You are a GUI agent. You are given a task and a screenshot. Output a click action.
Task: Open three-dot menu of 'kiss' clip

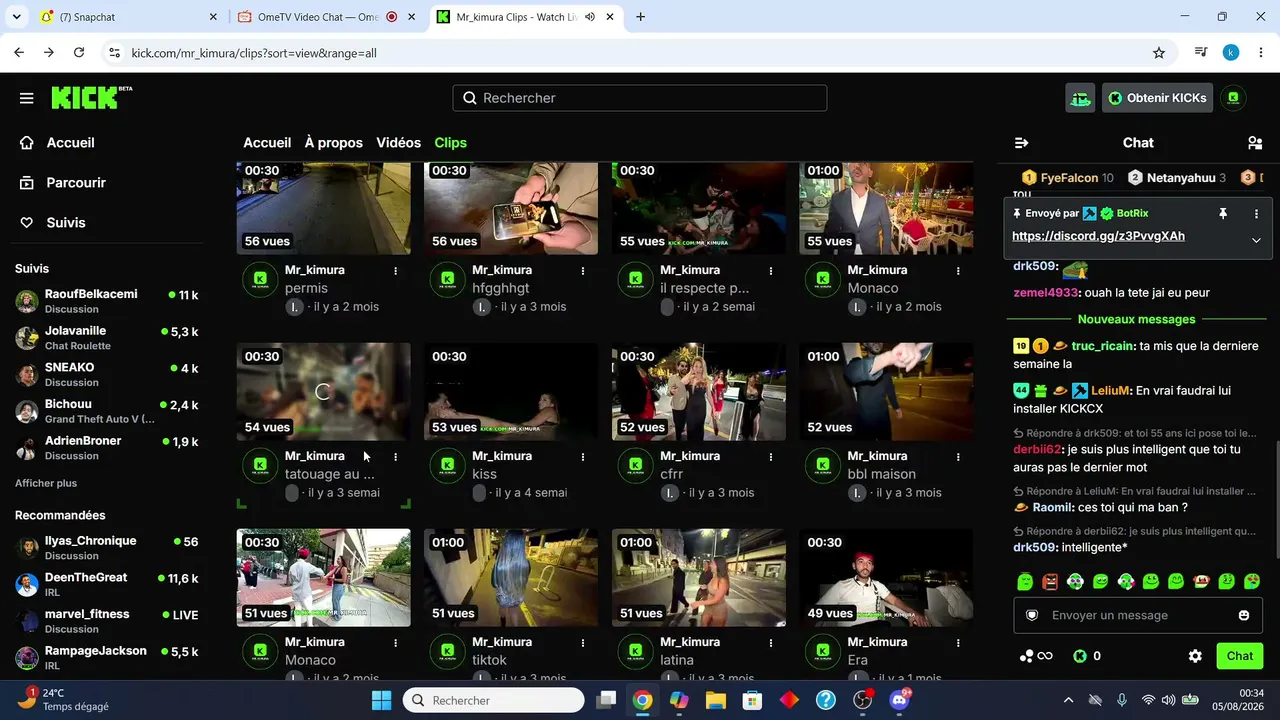pos(583,456)
